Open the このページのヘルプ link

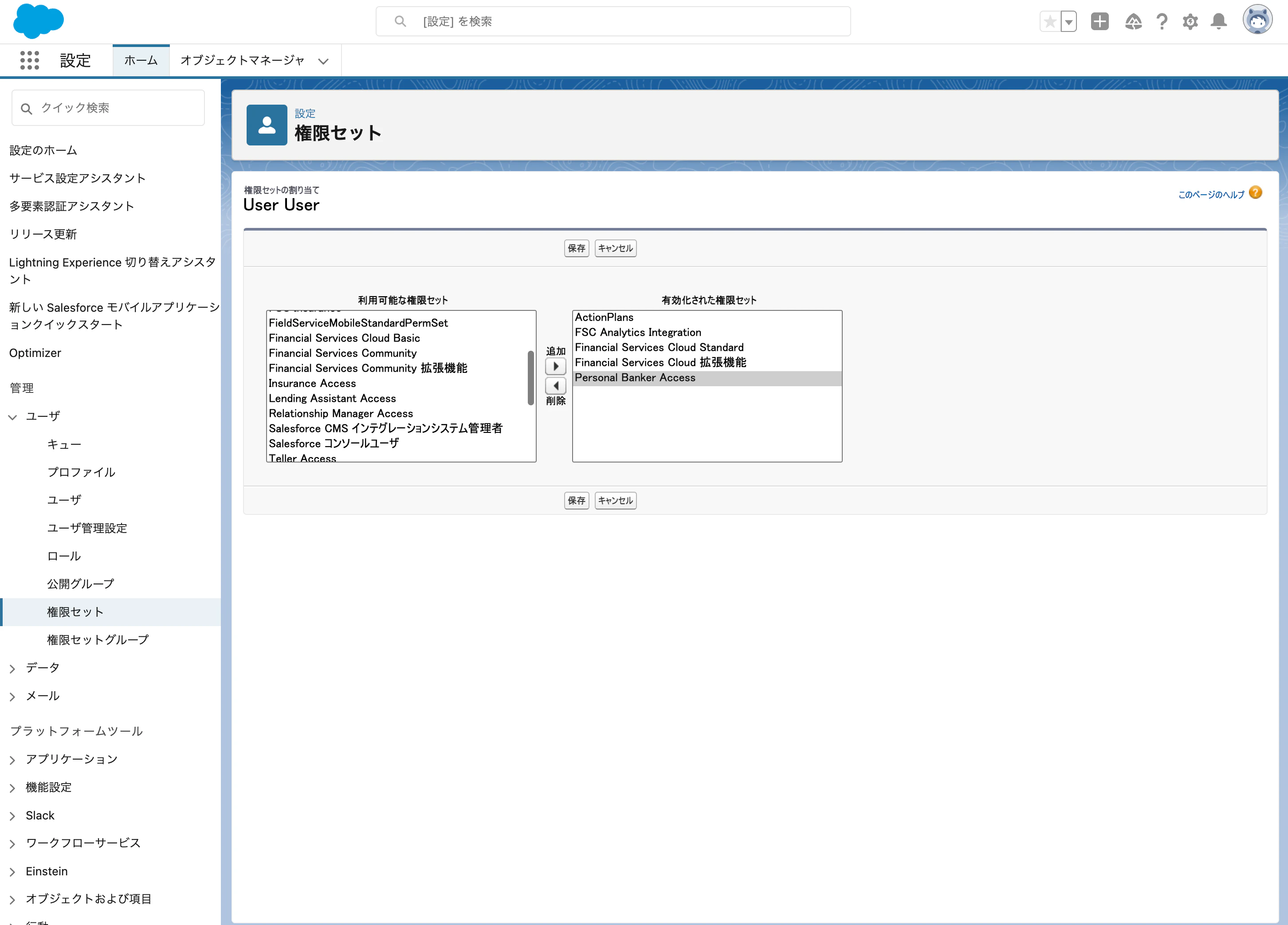point(1211,195)
